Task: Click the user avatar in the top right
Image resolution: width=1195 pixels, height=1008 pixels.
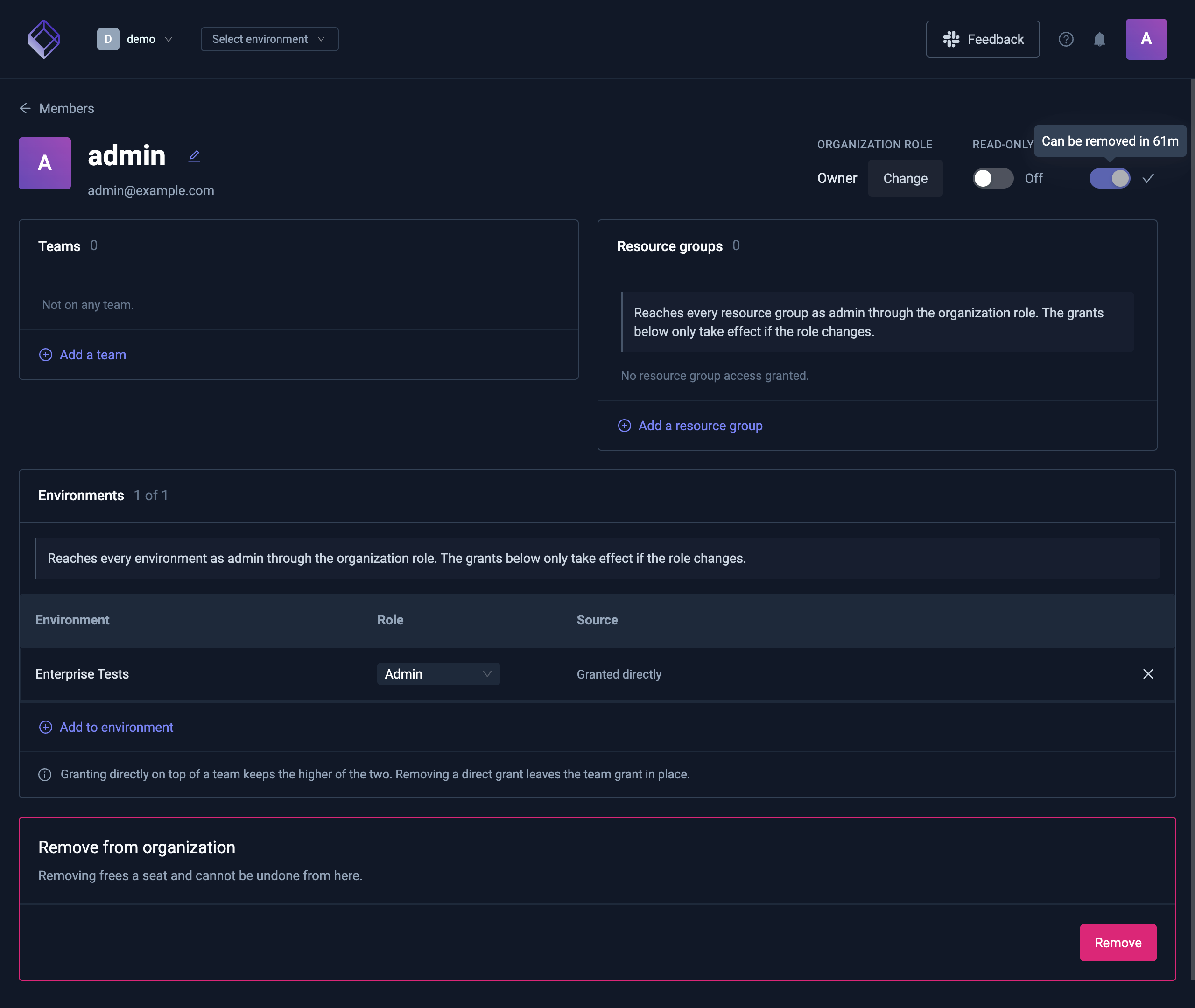Action: click(x=1146, y=39)
